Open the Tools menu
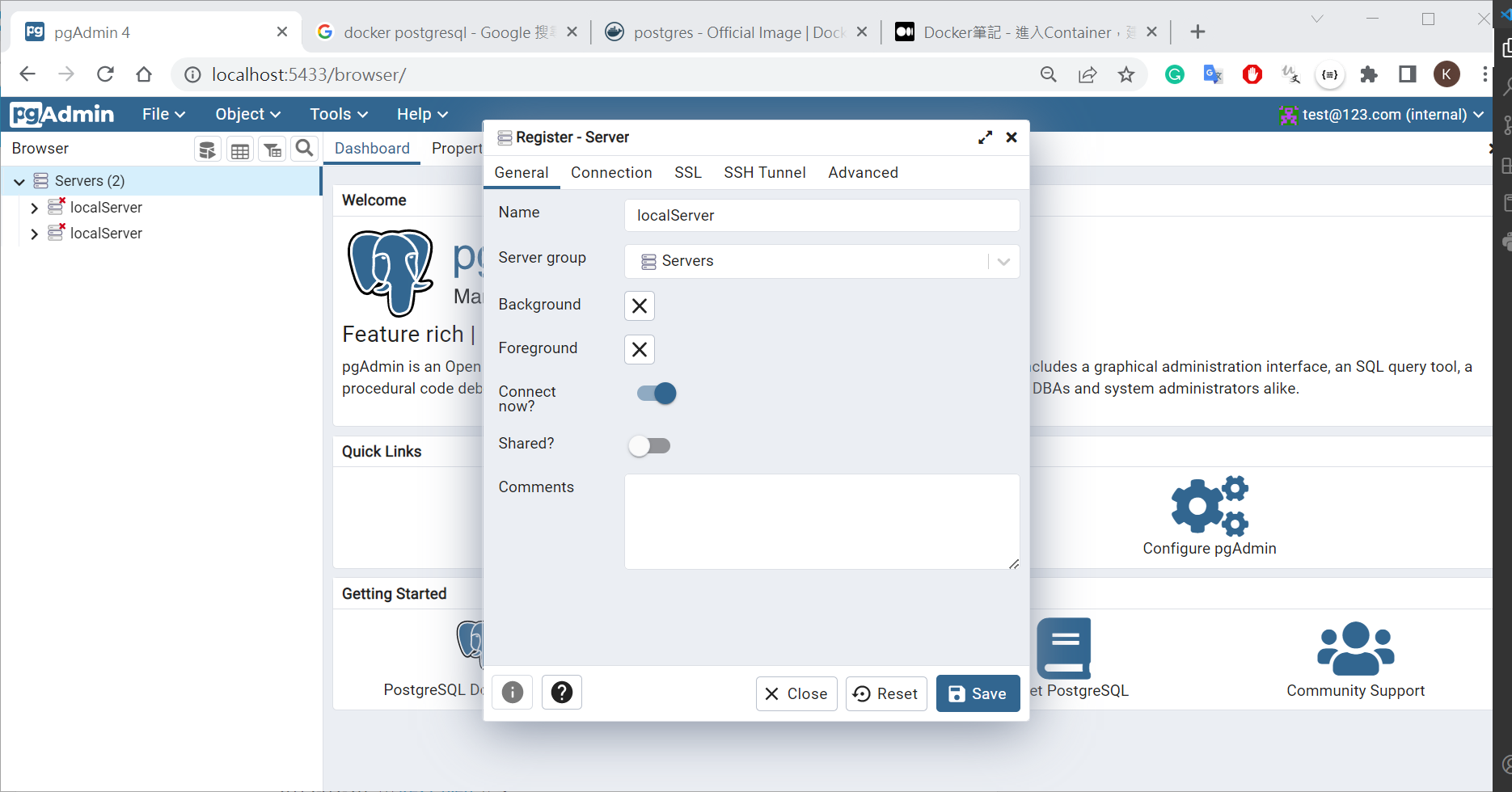The width and height of the screenshot is (1512, 792). 338,115
